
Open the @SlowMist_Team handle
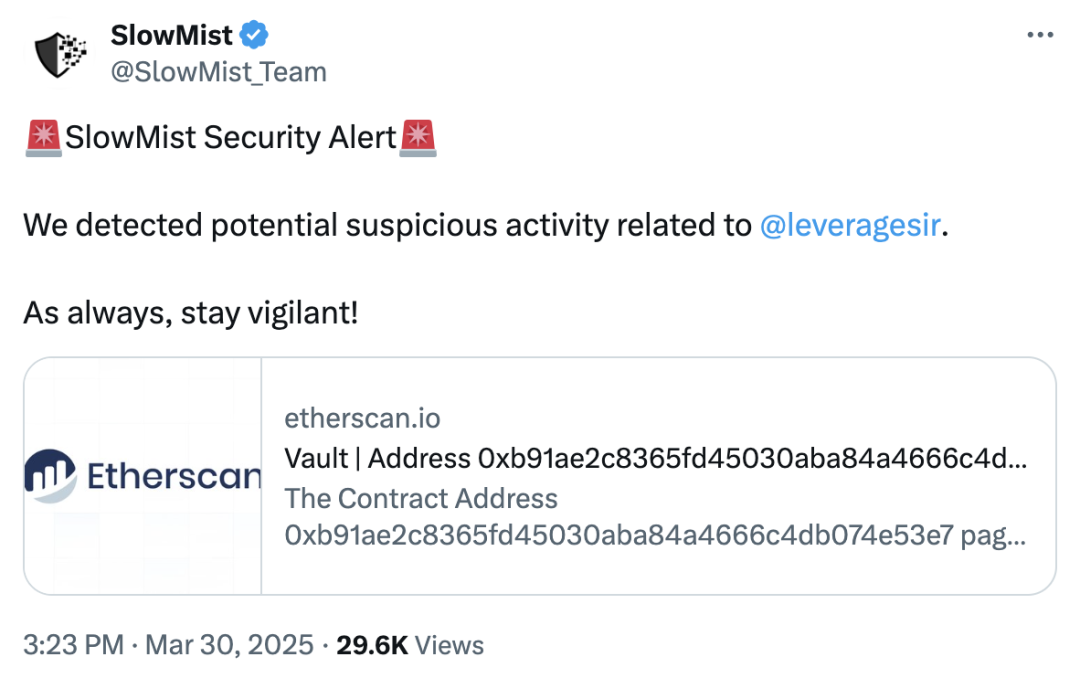click(217, 72)
